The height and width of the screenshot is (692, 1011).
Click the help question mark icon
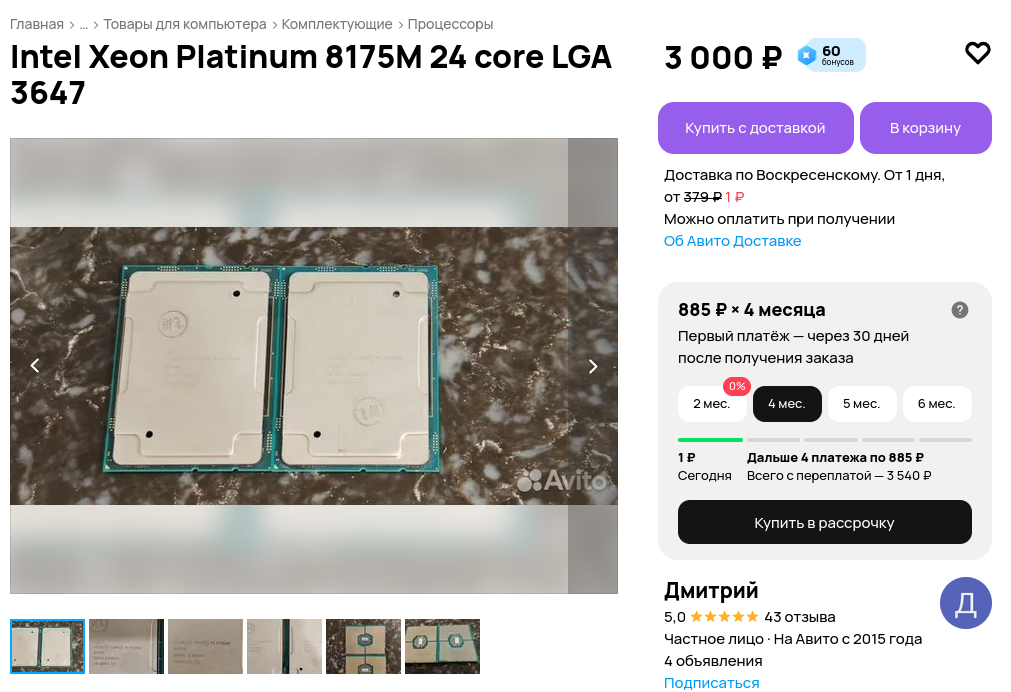pyautogui.click(x=960, y=310)
